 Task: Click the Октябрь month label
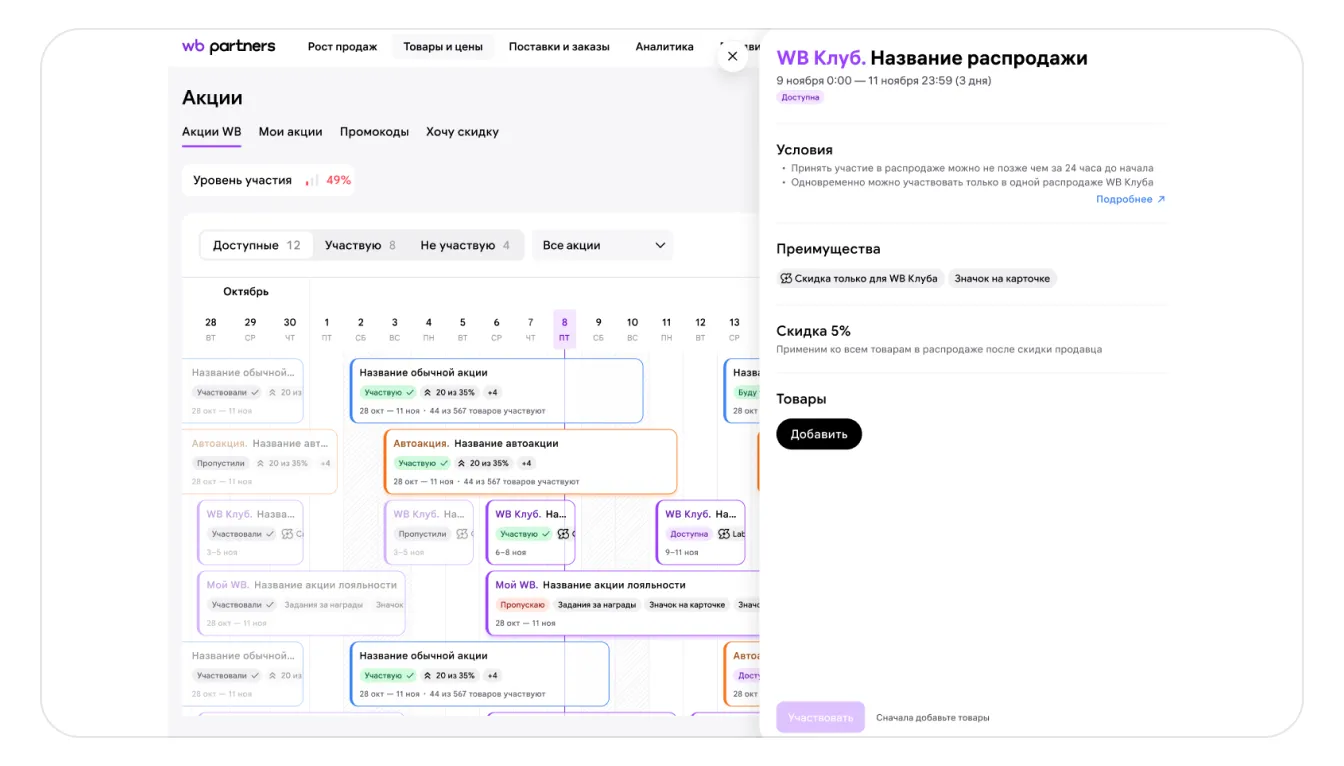coord(246,292)
